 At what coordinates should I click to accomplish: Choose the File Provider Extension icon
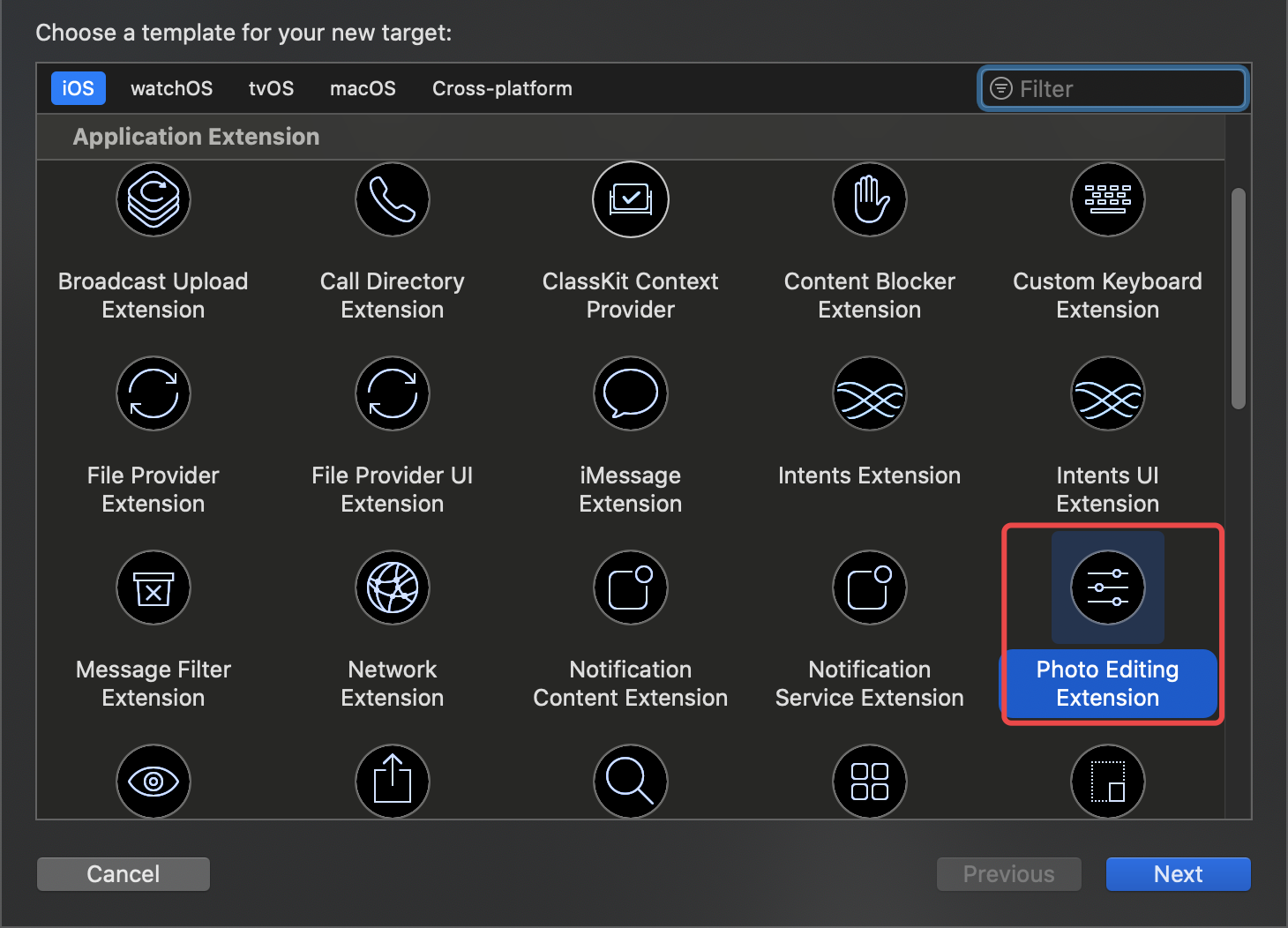pos(154,393)
